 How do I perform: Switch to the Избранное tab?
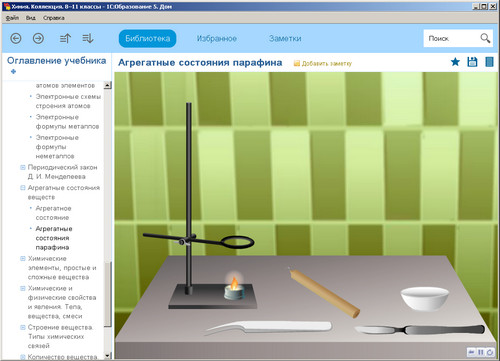pyautogui.click(x=217, y=39)
